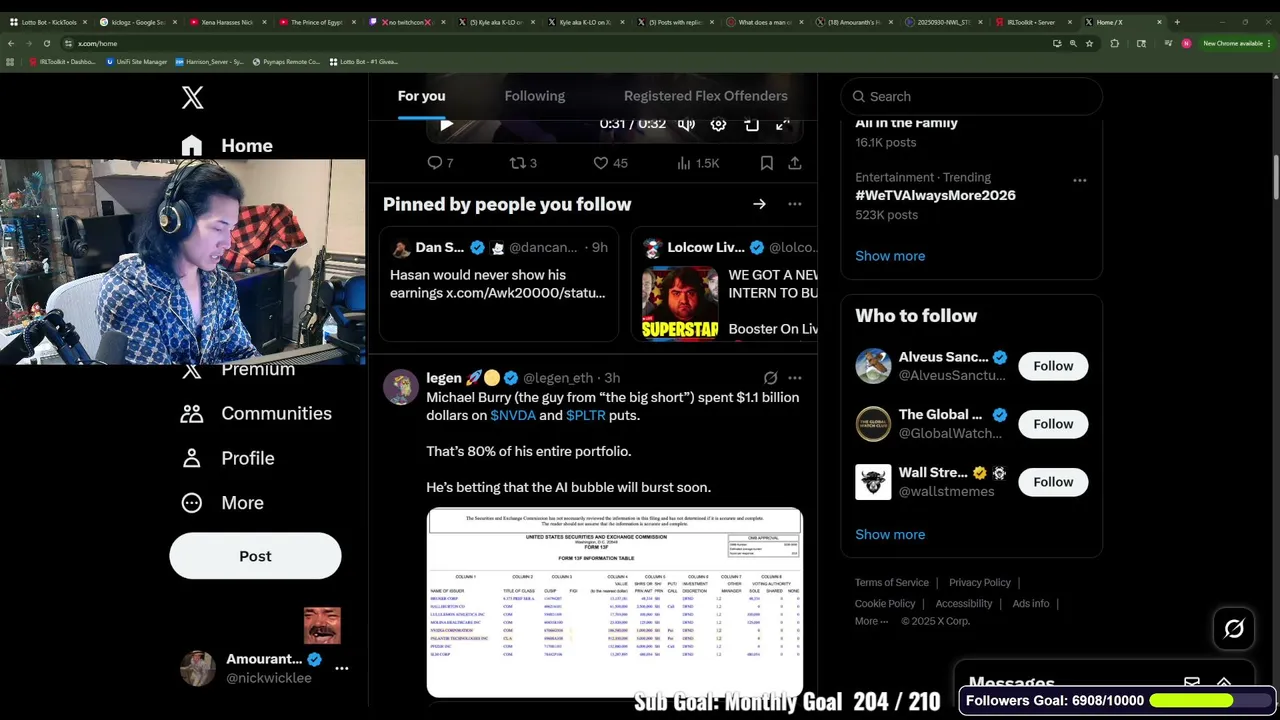Go to Profile in the left navigation
1280x720 pixels.
click(227, 458)
